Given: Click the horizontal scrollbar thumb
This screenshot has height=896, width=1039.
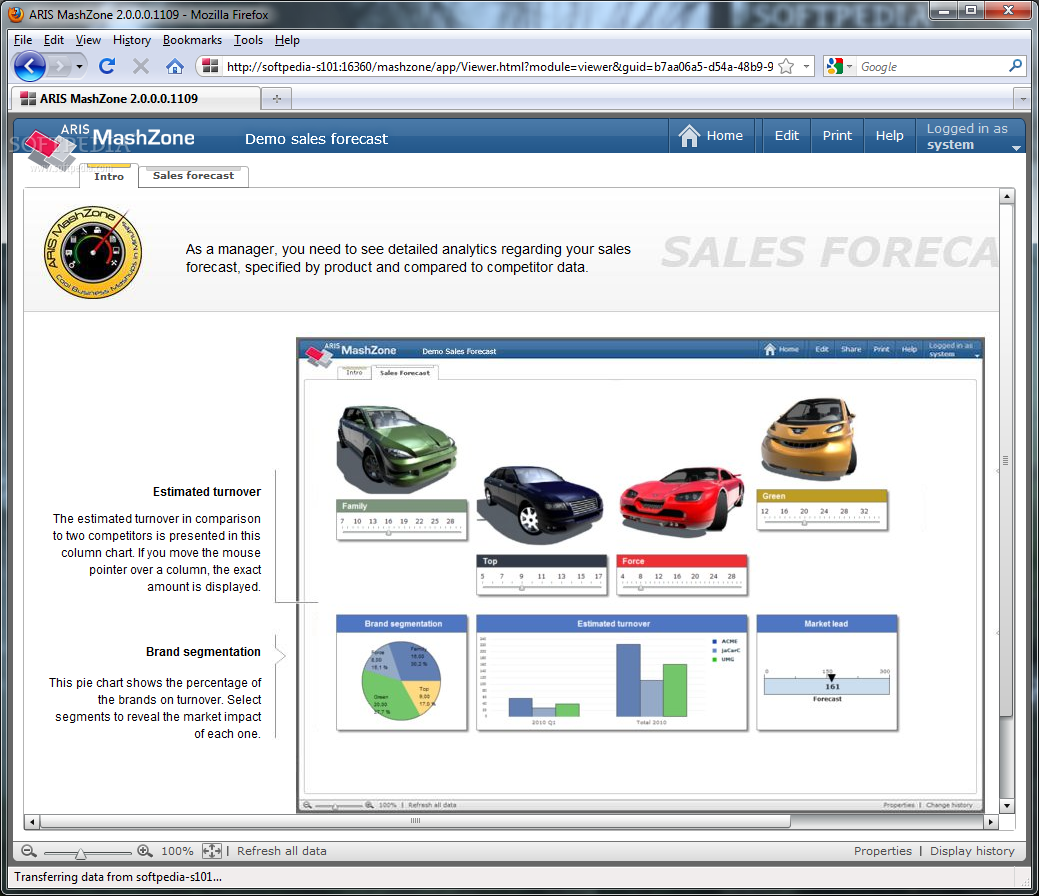Looking at the screenshot, I should [x=415, y=821].
